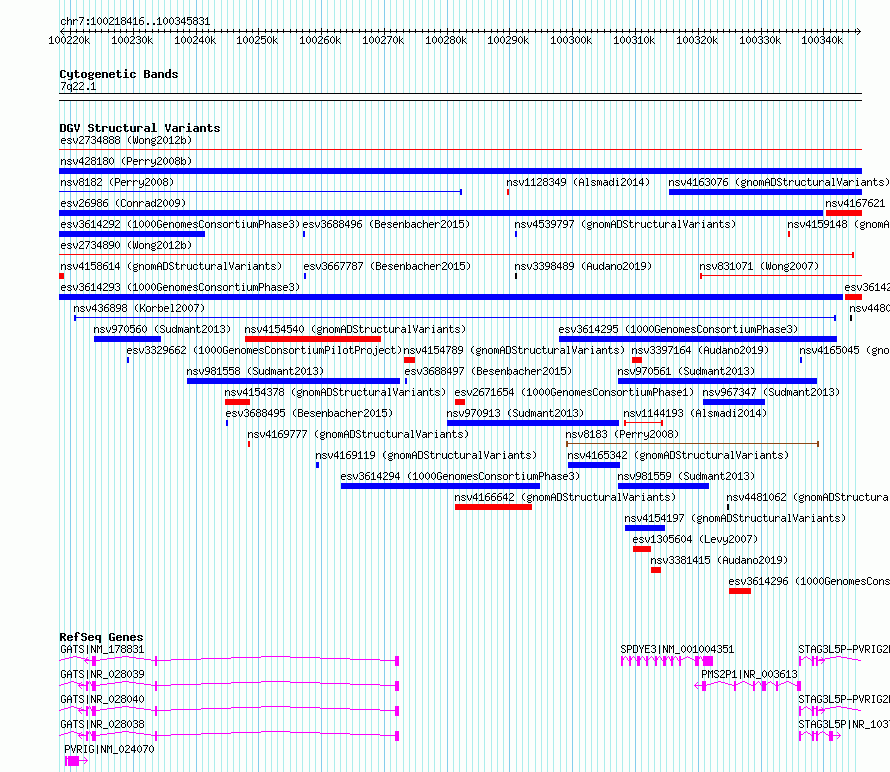Open the esv3667787 (Besenbacher2015) variant

click(387, 266)
